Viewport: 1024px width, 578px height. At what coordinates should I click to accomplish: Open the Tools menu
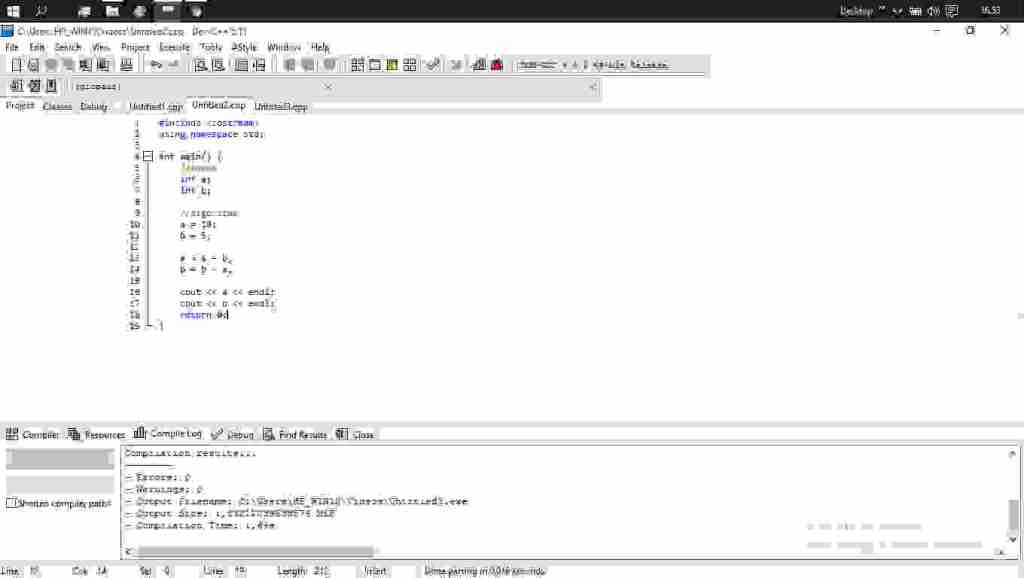[210, 47]
